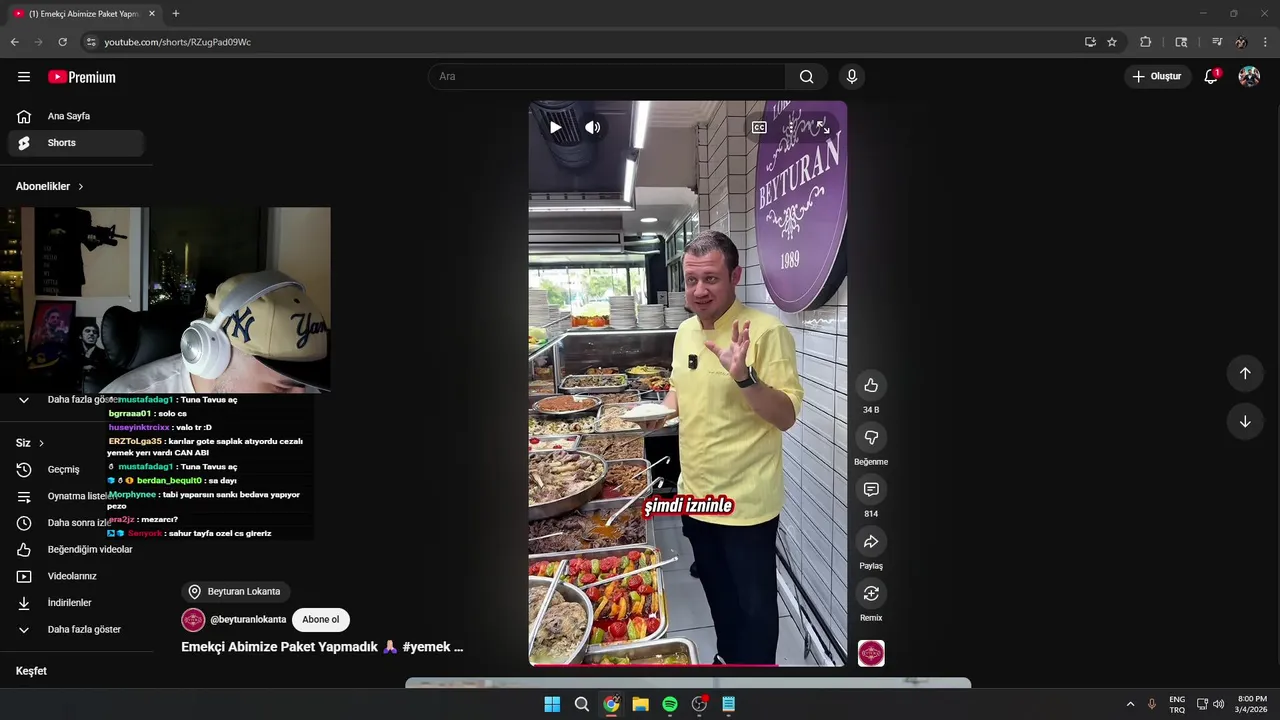Screen dimensions: 1280x720
Task: Select Shorts in the sidebar
Action: (x=76, y=143)
